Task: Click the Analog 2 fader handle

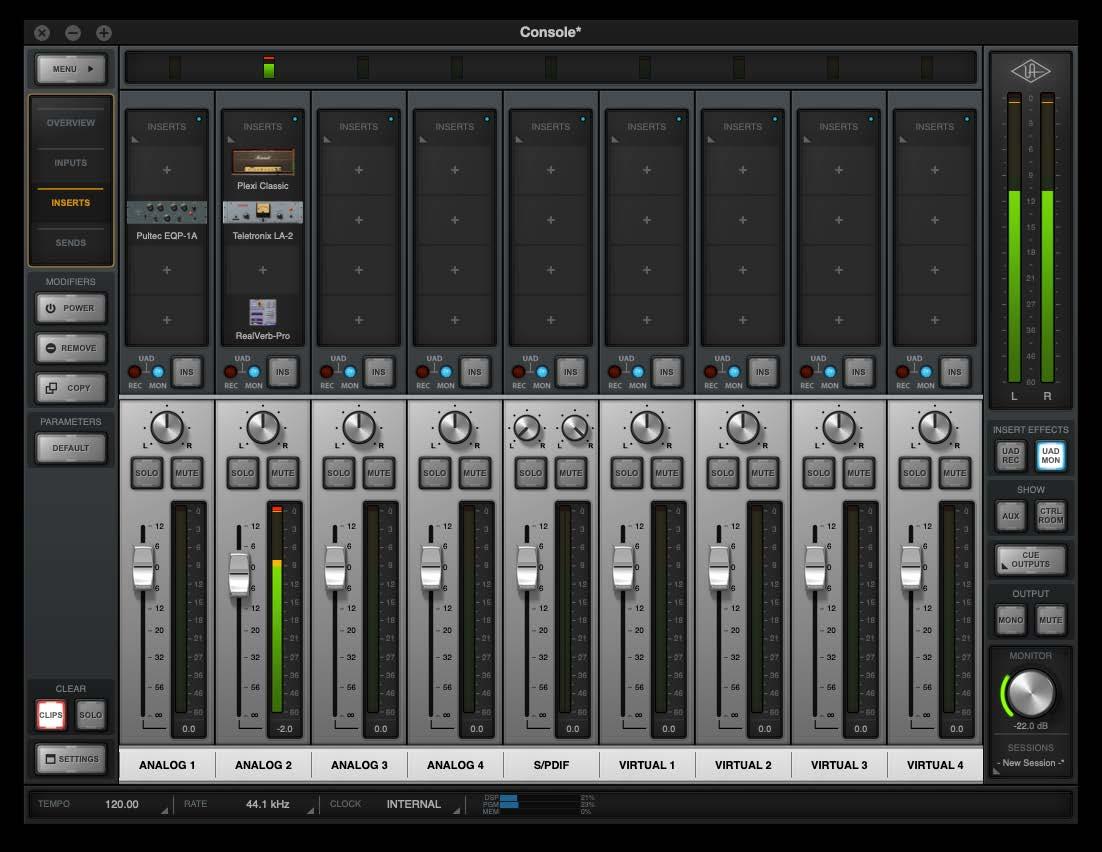Action: click(239, 574)
